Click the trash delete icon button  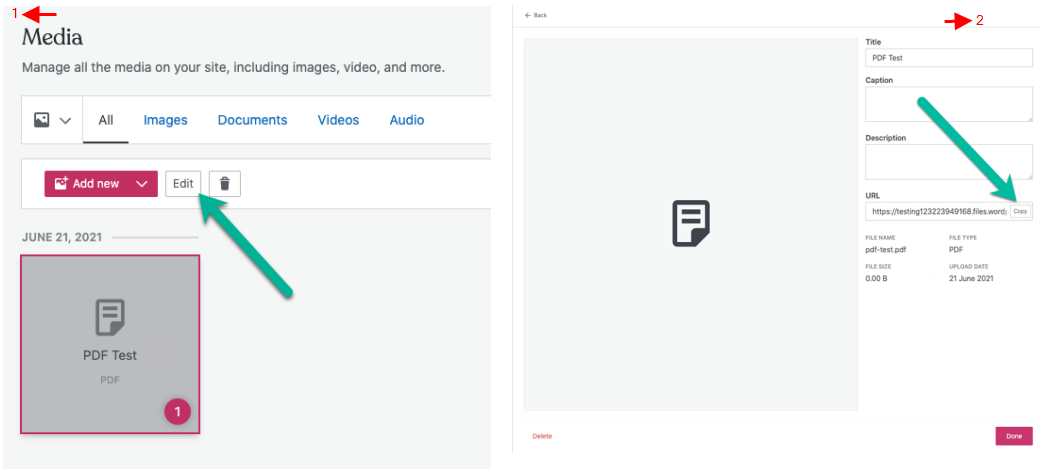(225, 184)
